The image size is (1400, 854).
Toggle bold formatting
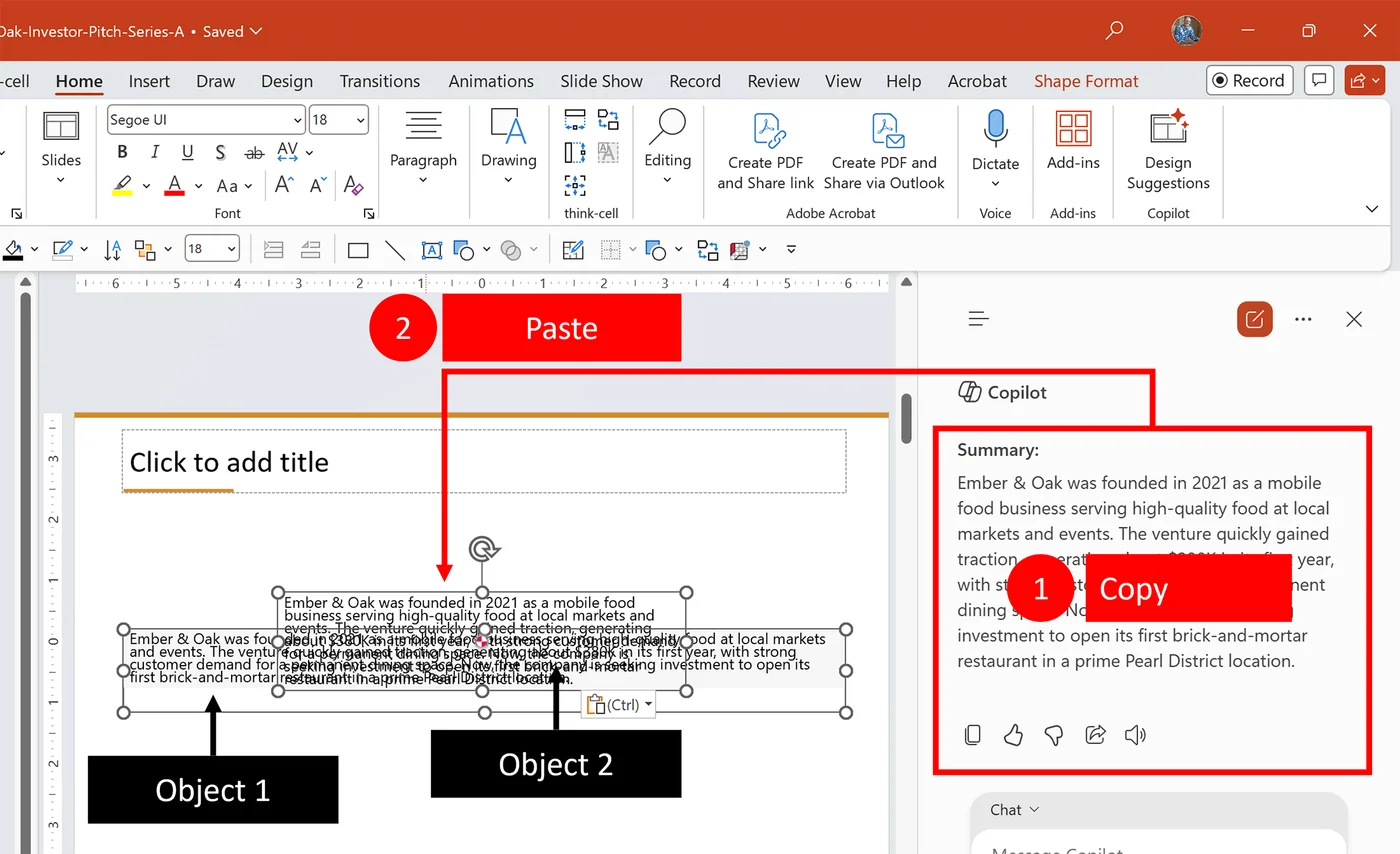click(122, 152)
